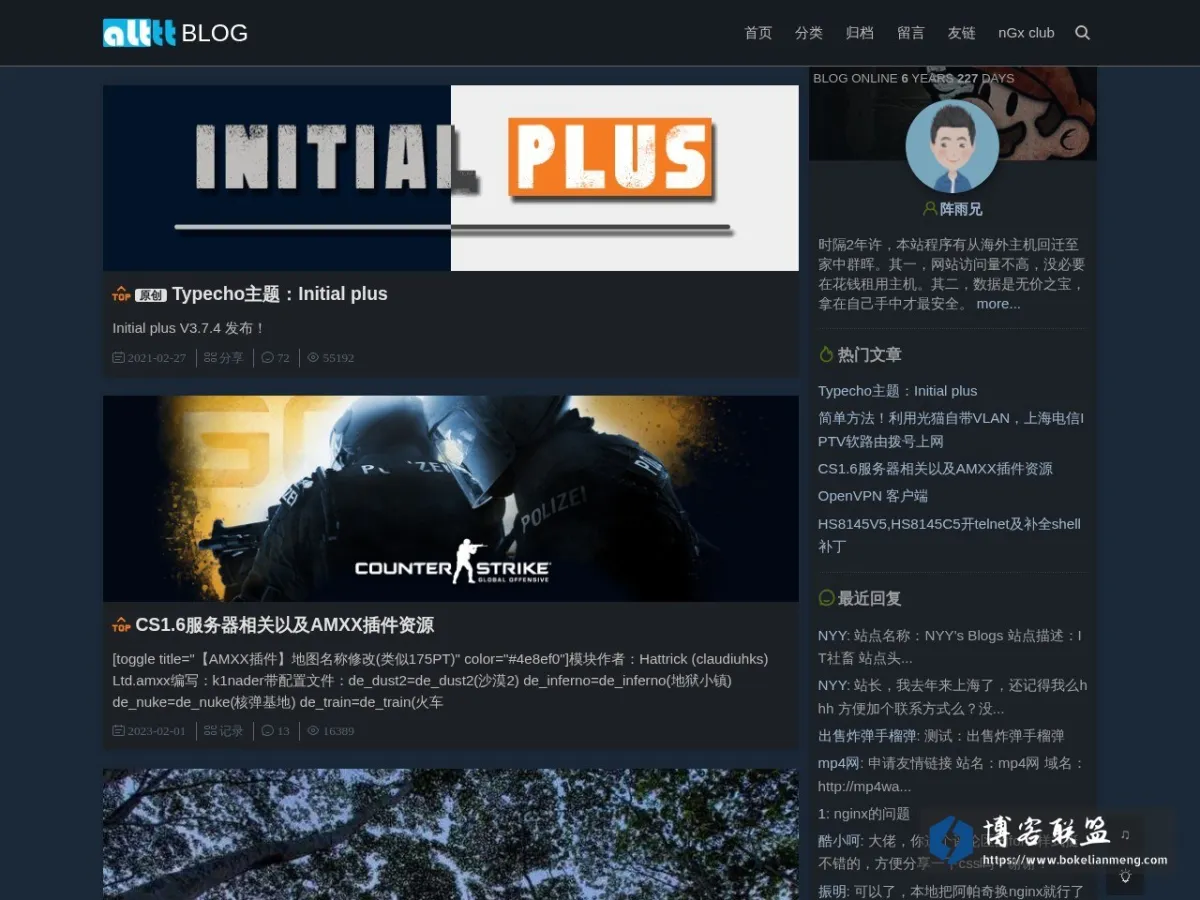
Task: Open recent reply mp4网: 申请友情链接
Action: pyautogui.click(x=951, y=775)
